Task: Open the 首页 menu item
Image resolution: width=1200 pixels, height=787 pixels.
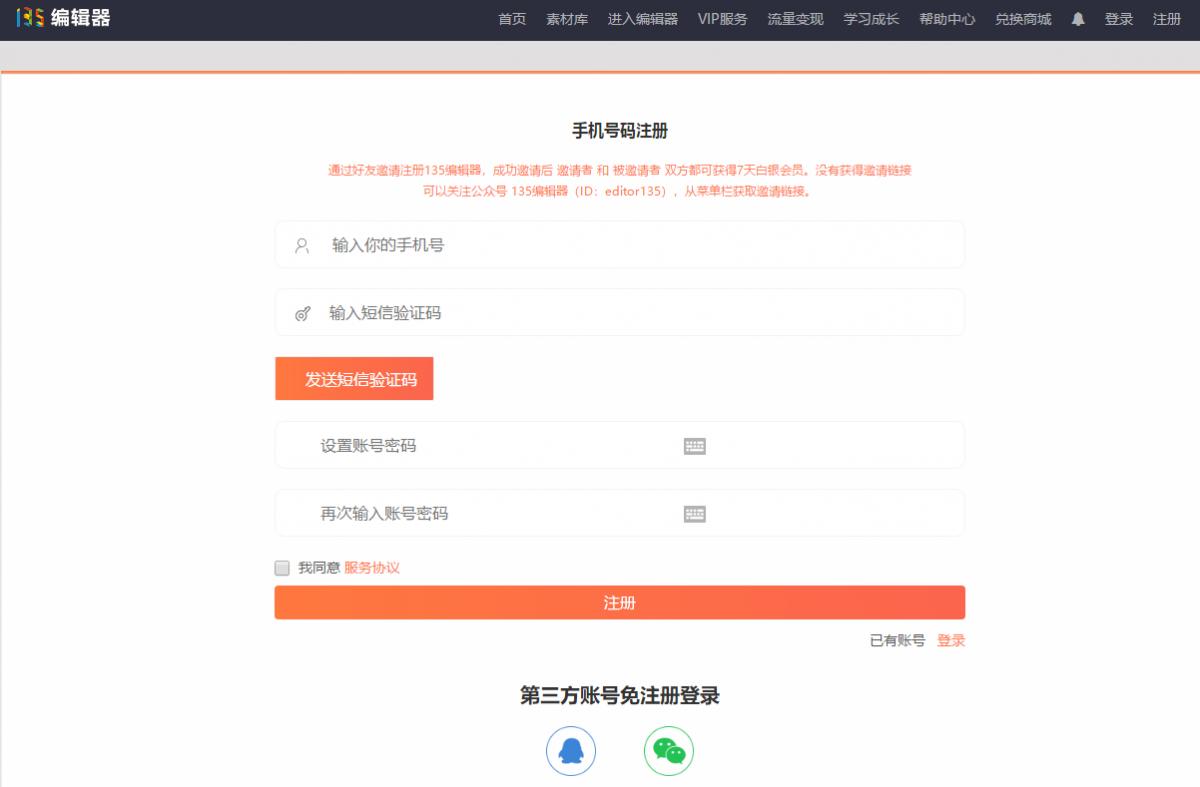Action: click(x=513, y=18)
